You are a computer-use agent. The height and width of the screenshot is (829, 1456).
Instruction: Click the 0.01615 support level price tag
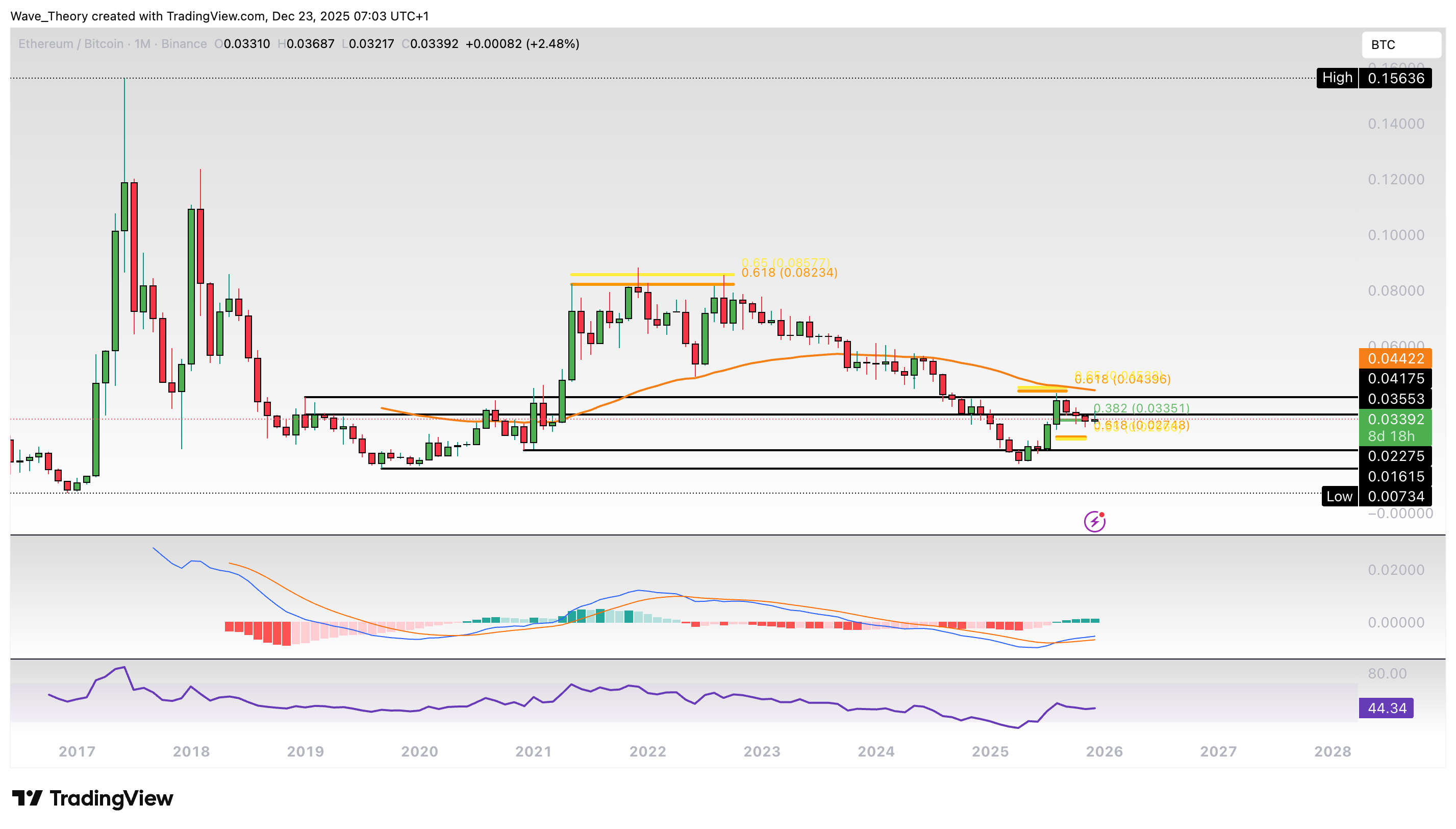tap(1395, 477)
